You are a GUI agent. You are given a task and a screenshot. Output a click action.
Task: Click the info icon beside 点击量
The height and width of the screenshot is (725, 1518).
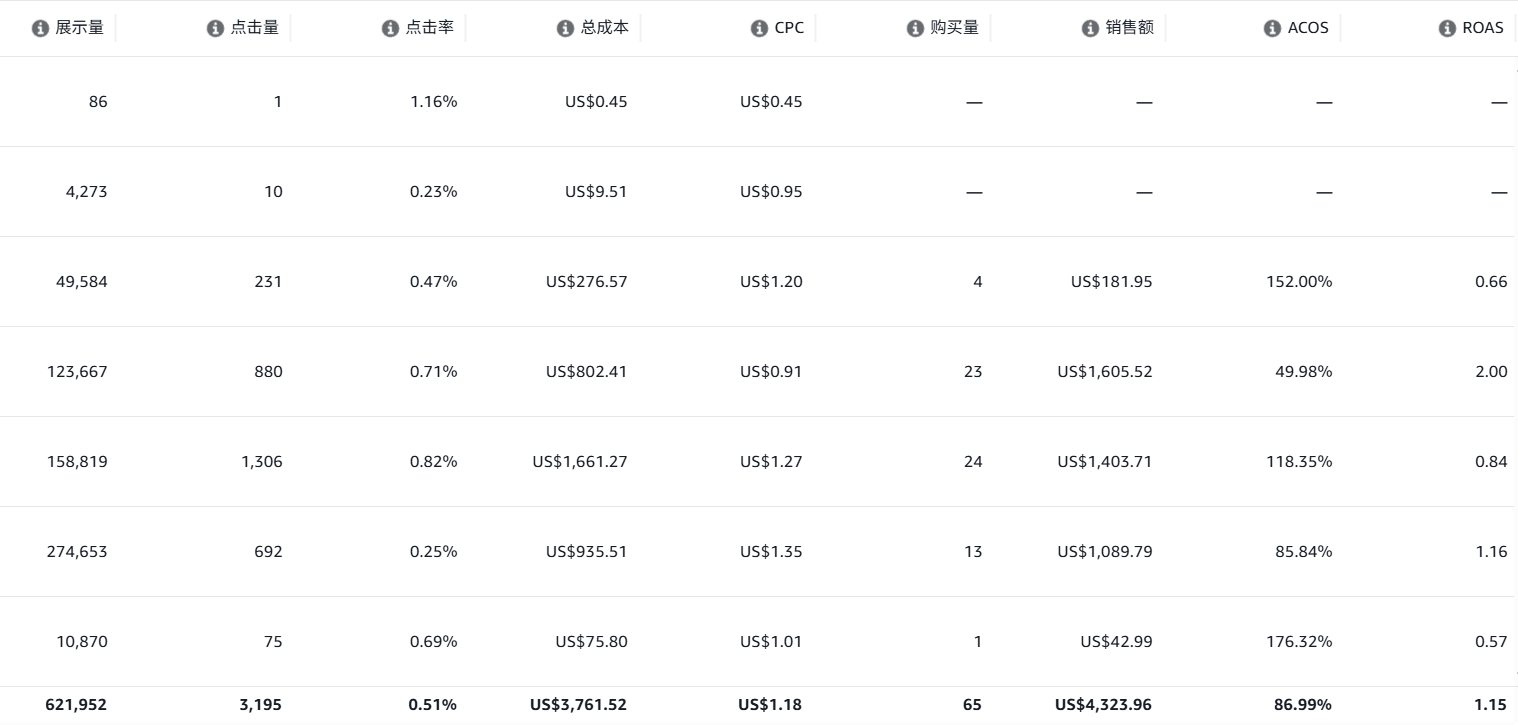tap(215, 28)
